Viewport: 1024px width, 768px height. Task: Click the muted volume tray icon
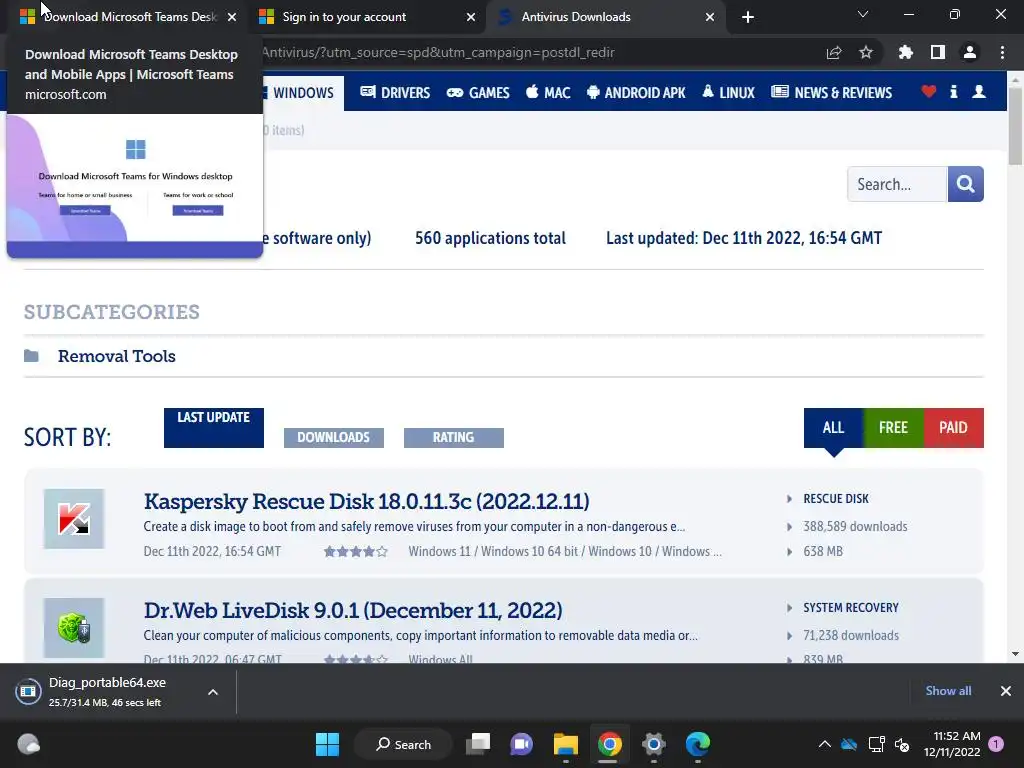902,744
